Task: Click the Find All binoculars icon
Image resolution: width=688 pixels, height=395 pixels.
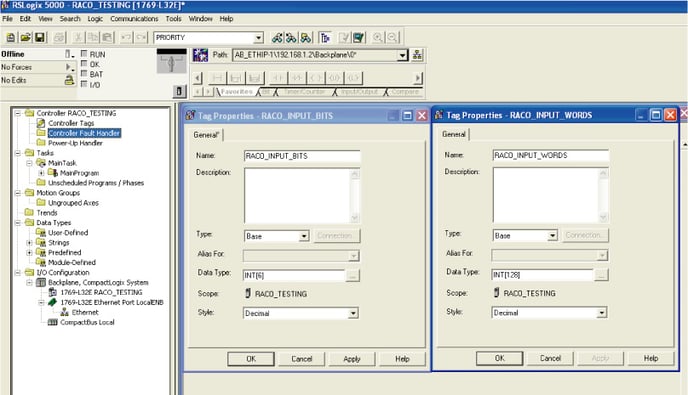Action: [x=306, y=38]
